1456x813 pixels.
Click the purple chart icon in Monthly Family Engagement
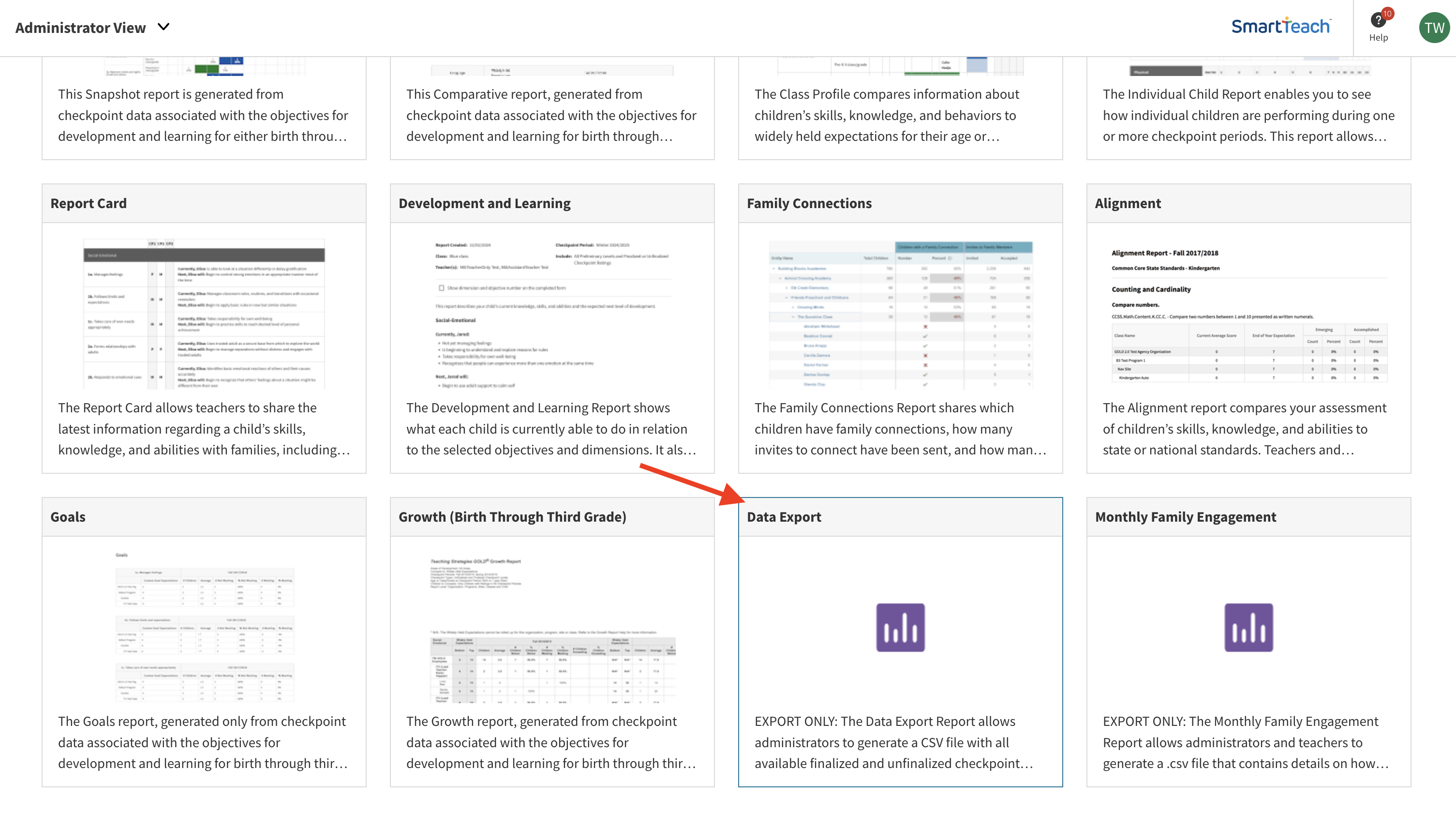tap(1248, 628)
